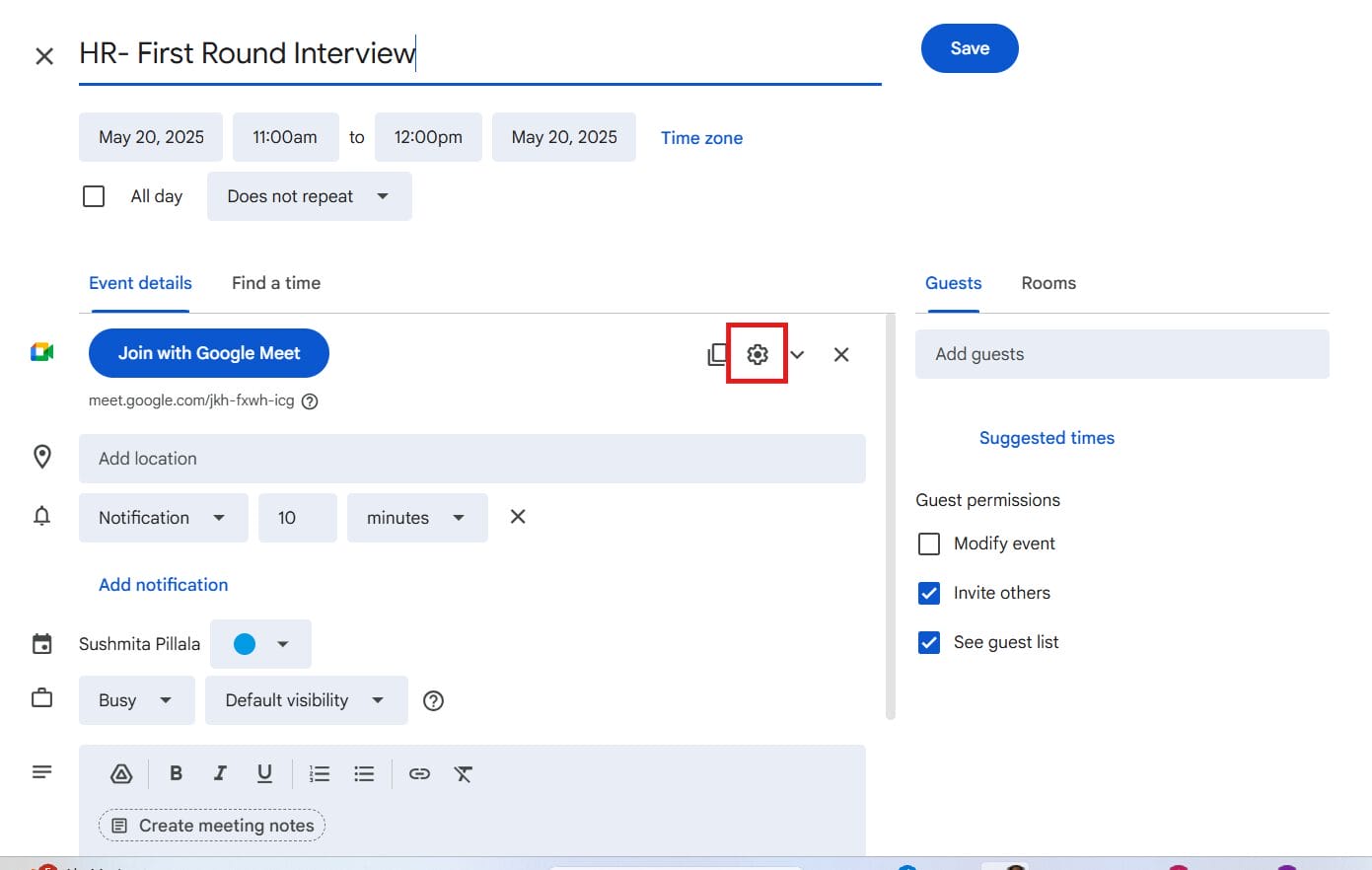Click the Add guests field
Viewport: 1372px width, 870px height.
pyautogui.click(x=1121, y=353)
